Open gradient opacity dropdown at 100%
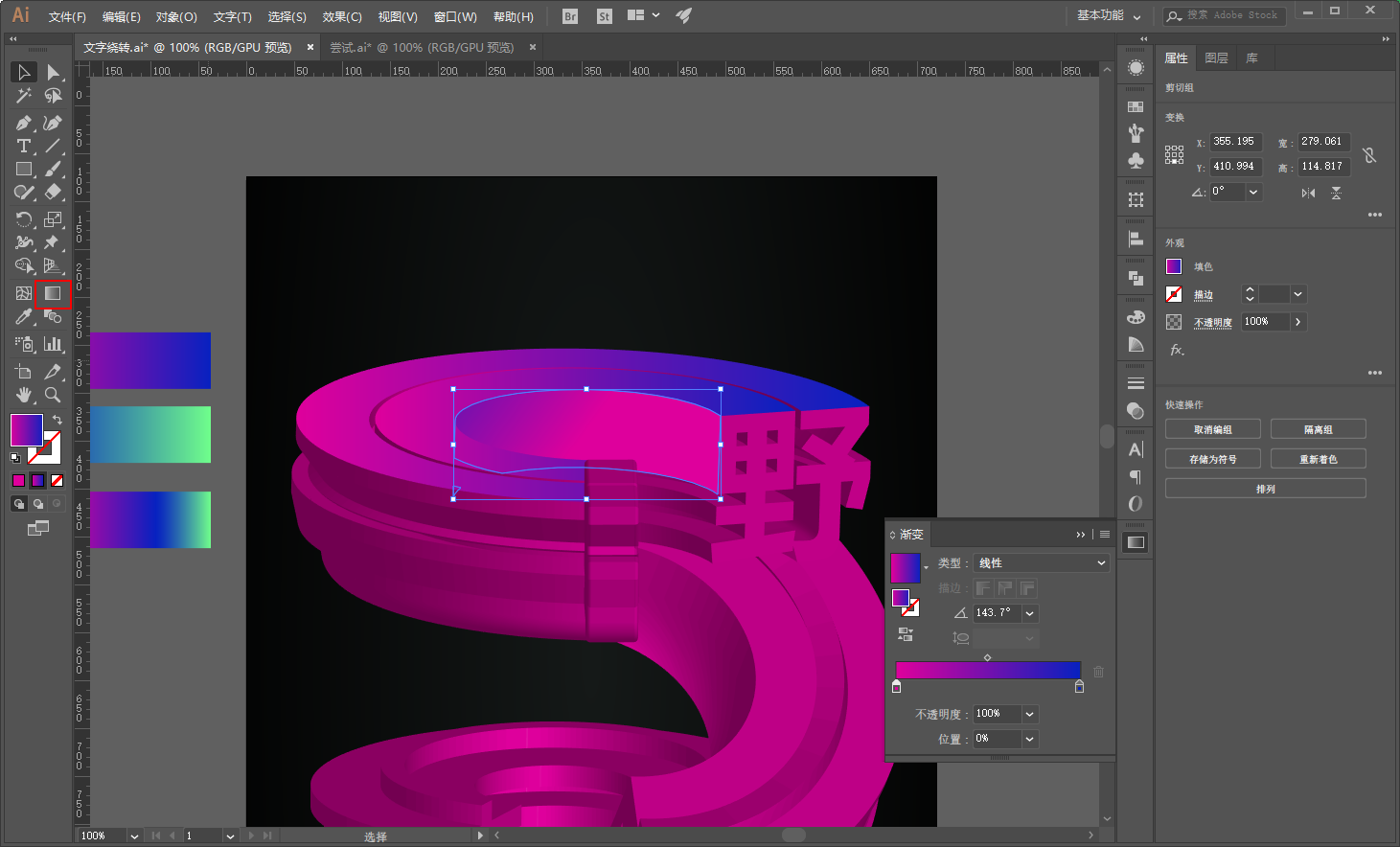This screenshot has height=847, width=1400. pos(1030,714)
